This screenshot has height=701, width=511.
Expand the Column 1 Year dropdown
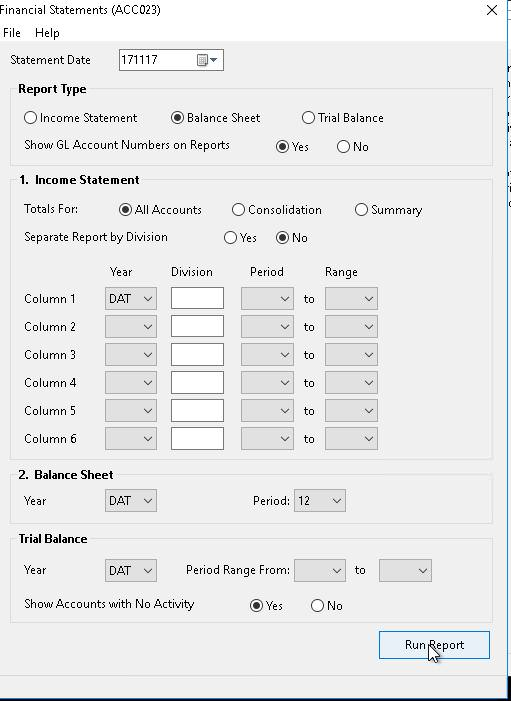(x=131, y=299)
